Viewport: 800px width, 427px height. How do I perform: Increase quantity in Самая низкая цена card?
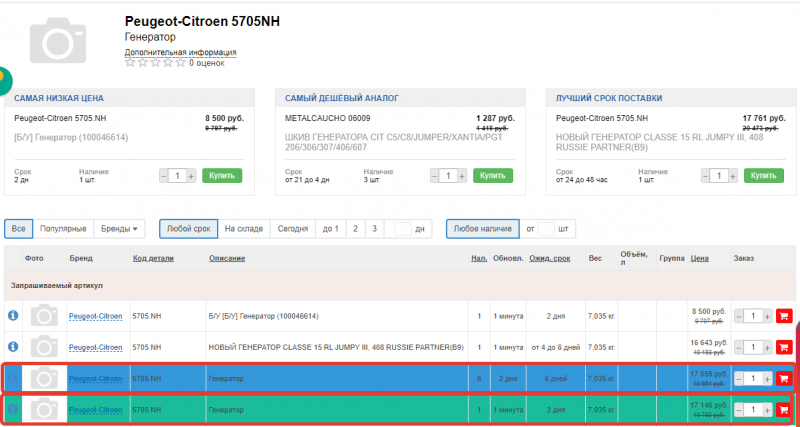pos(191,176)
